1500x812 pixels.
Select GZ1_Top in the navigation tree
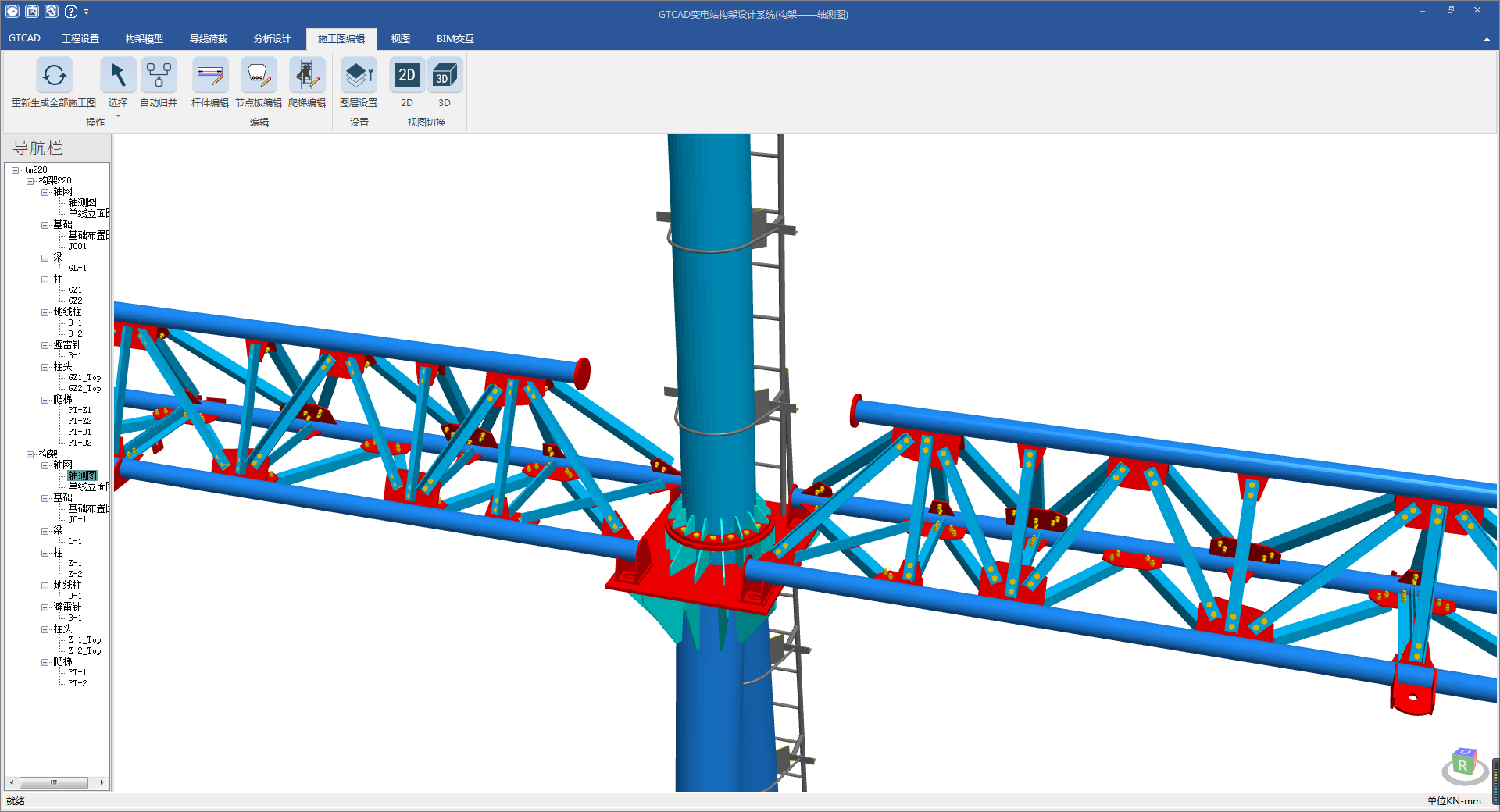84,378
